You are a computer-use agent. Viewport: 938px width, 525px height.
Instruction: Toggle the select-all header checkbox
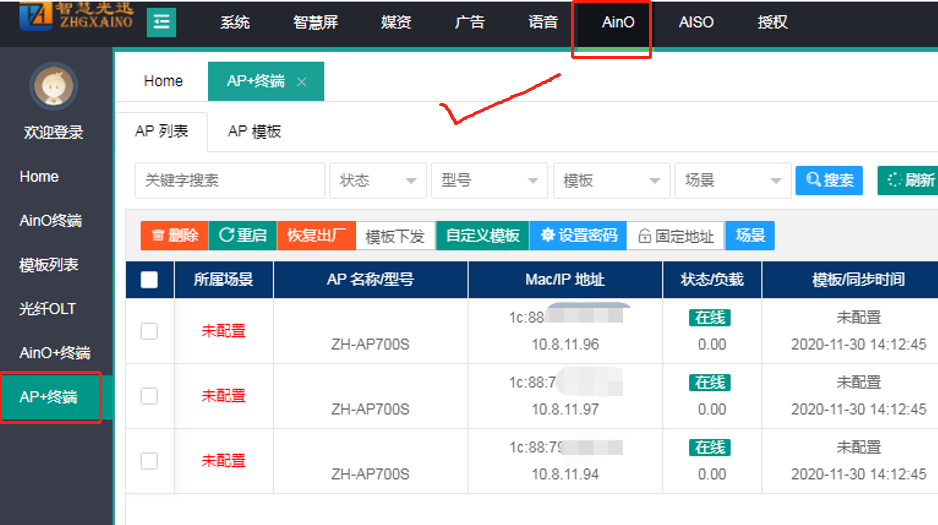pos(149,280)
